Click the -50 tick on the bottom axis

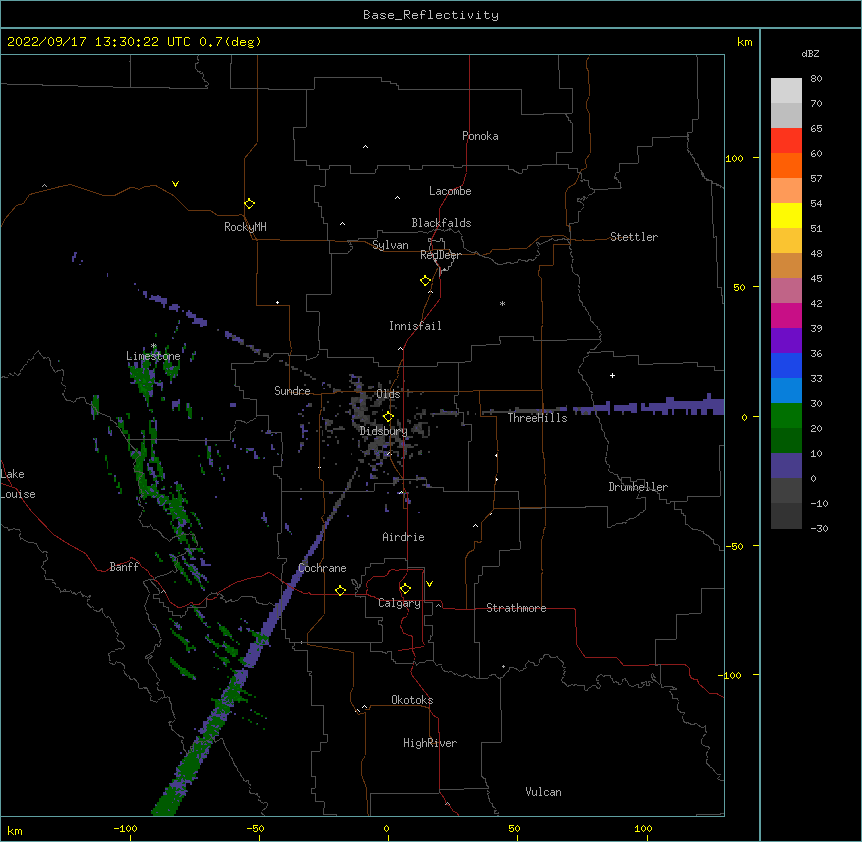(255, 828)
